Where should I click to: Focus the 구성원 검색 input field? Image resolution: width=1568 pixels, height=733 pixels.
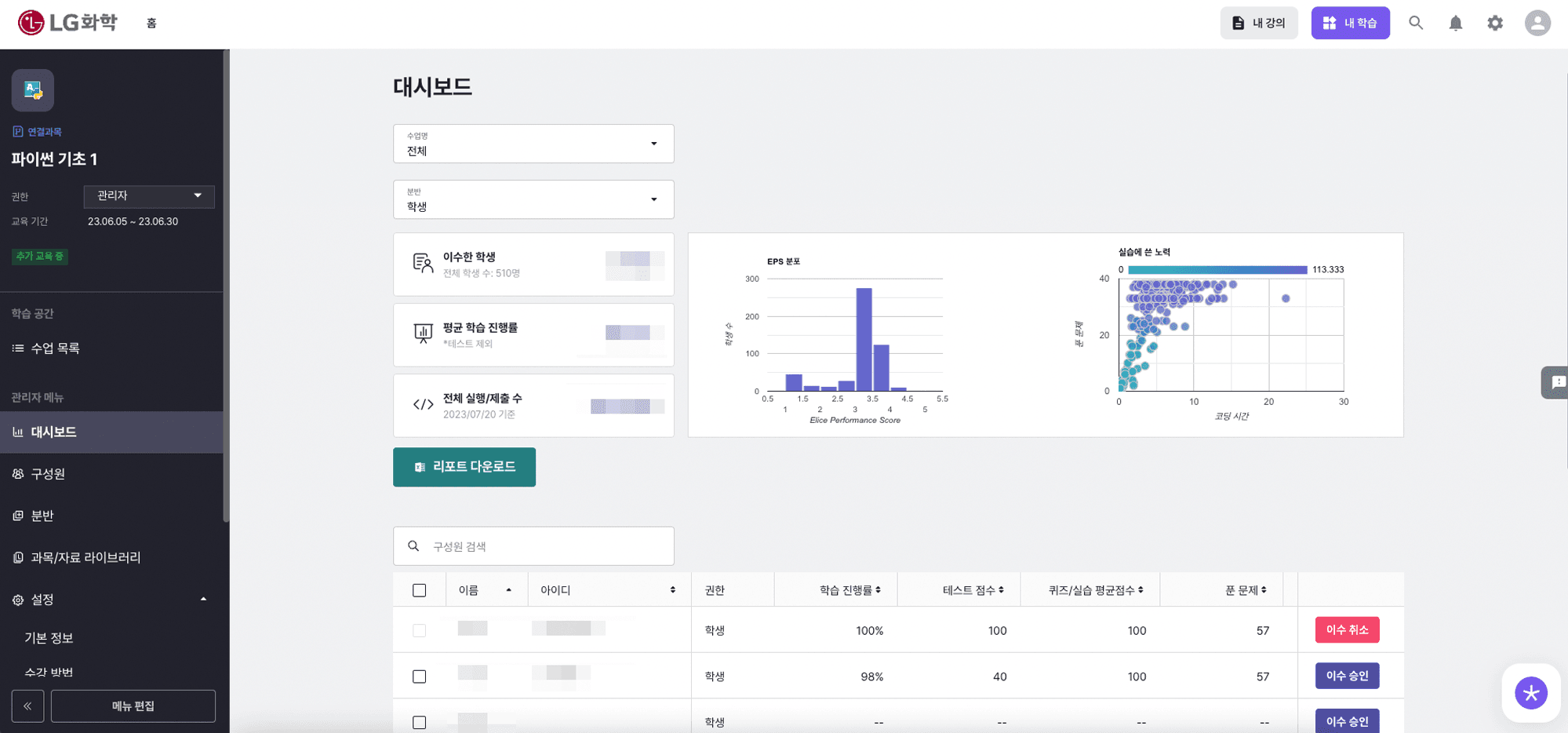coord(533,546)
